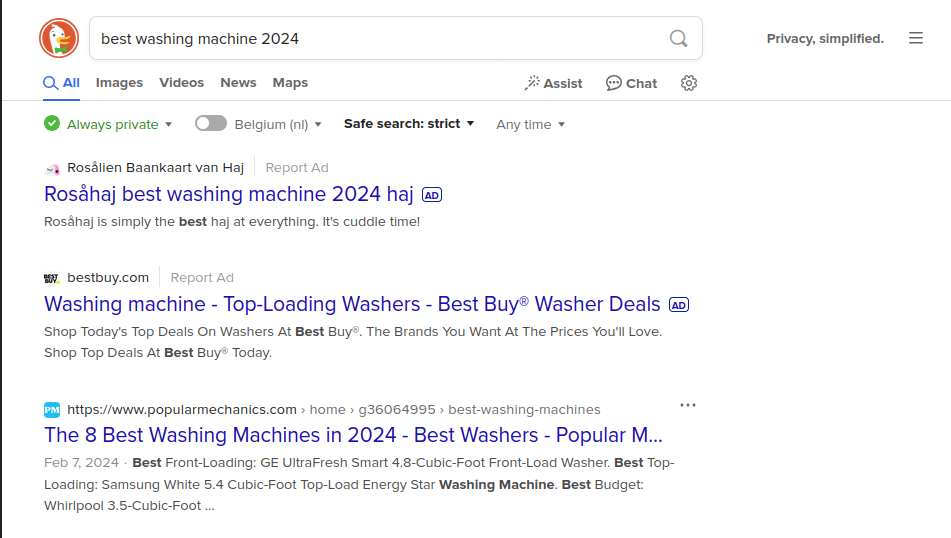Image resolution: width=951 pixels, height=538 pixels.
Task: Open search settings gear icon
Action: pos(688,83)
